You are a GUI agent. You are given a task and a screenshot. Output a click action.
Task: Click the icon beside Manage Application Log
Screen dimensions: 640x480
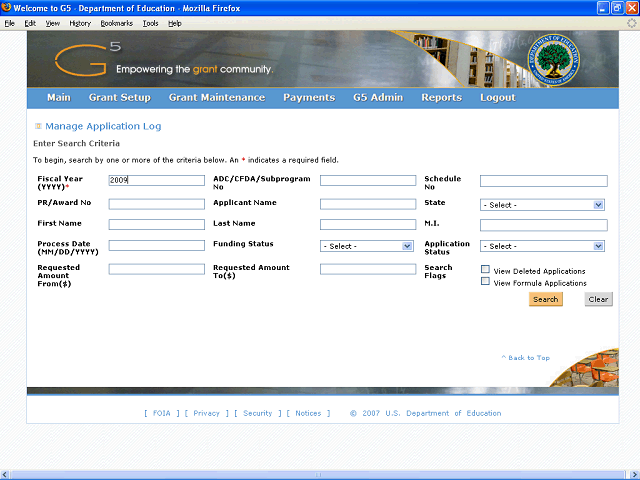[38, 126]
